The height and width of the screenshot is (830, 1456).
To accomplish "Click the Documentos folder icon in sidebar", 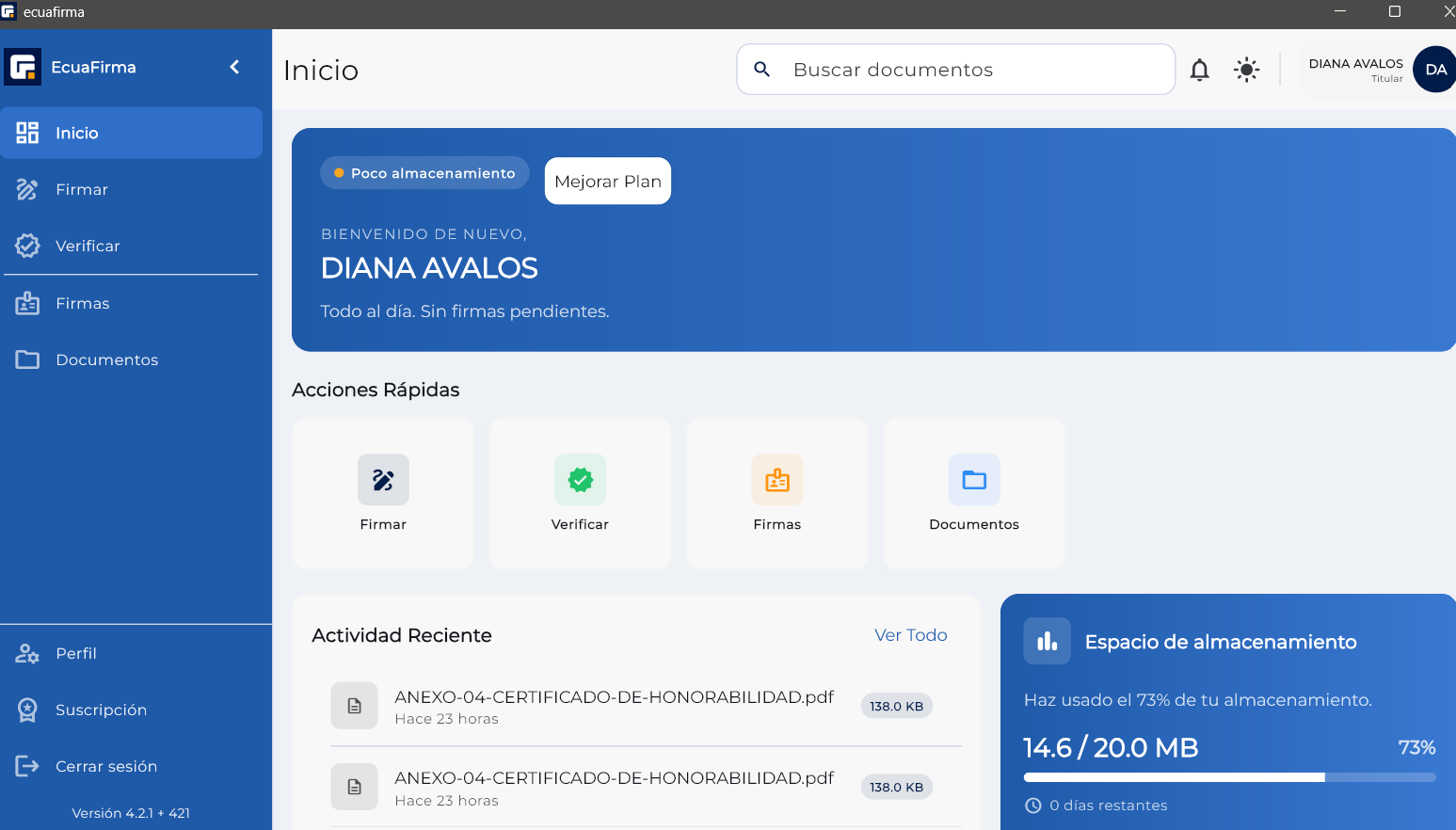I will (x=27, y=359).
